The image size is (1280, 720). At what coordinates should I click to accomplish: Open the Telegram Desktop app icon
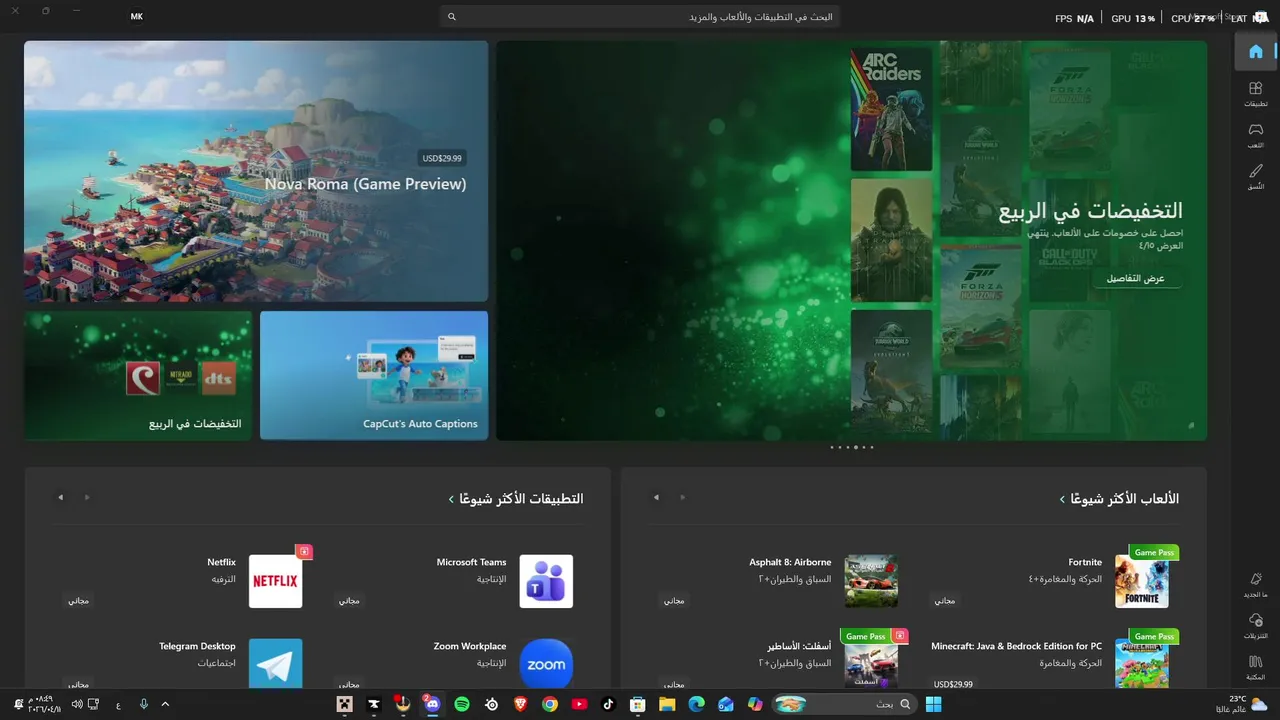click(x=275, y=663)
